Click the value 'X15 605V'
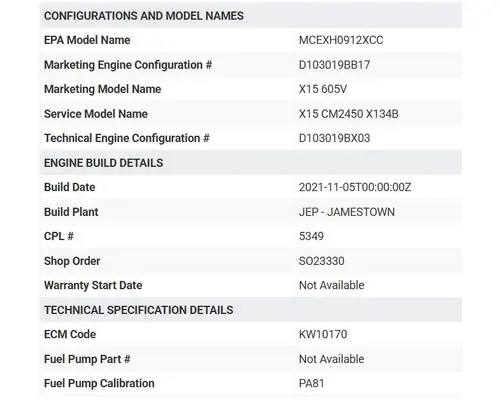 (x=323, y=89)
